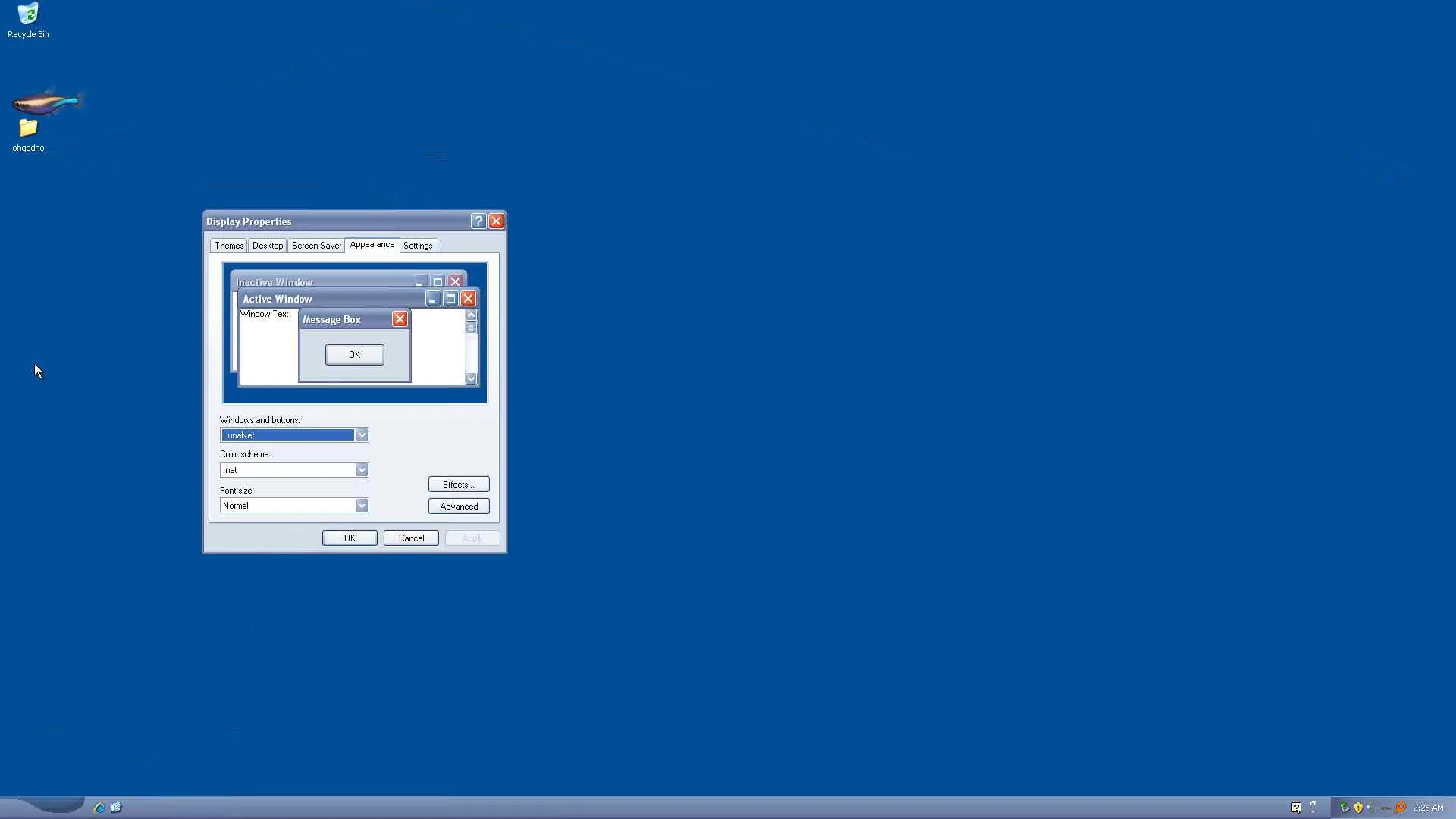Click the taskbar clock showing 2:26 AM
1456x819 pixels.
pyautogui.click(x=1427, y=808)
